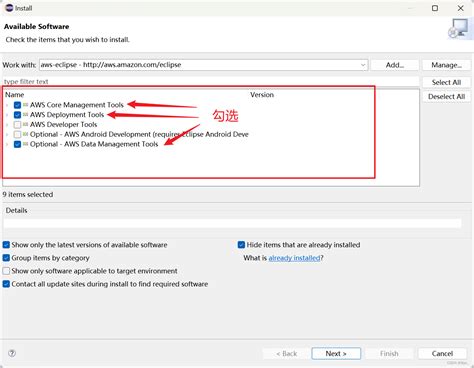Select AWS Developer Tools row text

pos(63,124)
